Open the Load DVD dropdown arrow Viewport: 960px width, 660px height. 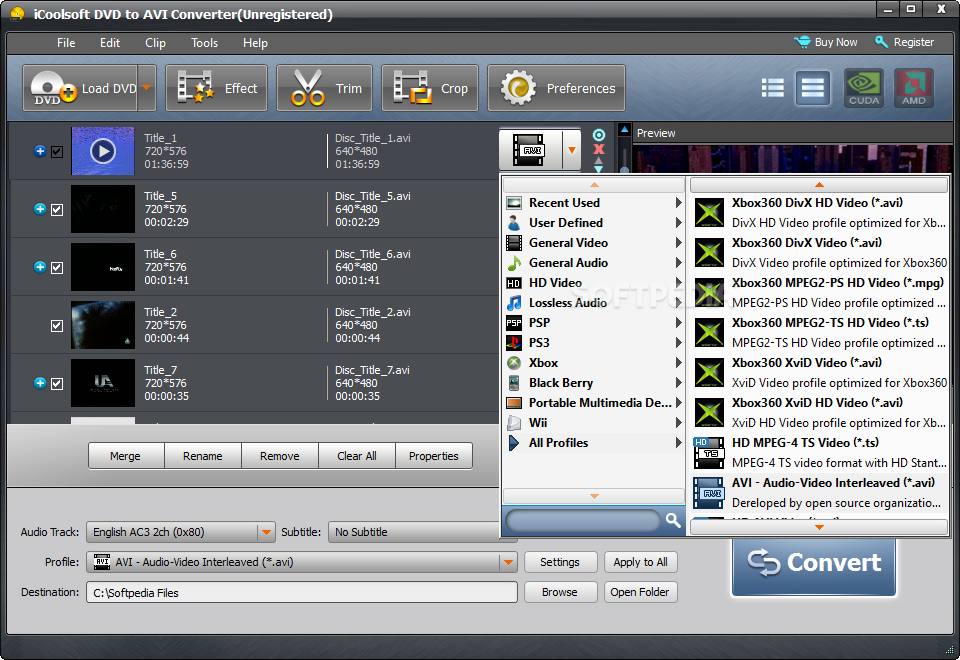click(x=147, y=88)
